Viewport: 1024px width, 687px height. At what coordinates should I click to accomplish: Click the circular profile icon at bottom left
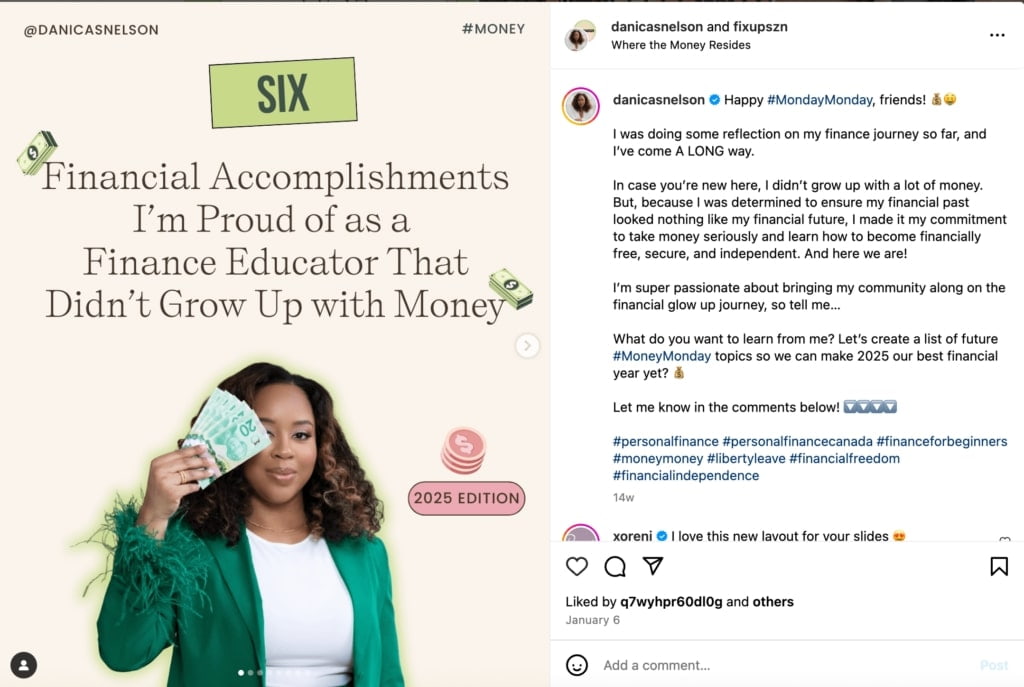tap(24, 663)
